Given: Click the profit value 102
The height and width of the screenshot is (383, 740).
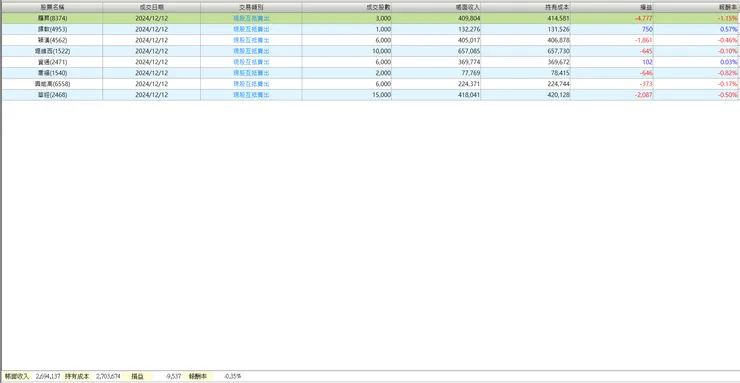Looking at the screenshot, I should pos(648,62).
